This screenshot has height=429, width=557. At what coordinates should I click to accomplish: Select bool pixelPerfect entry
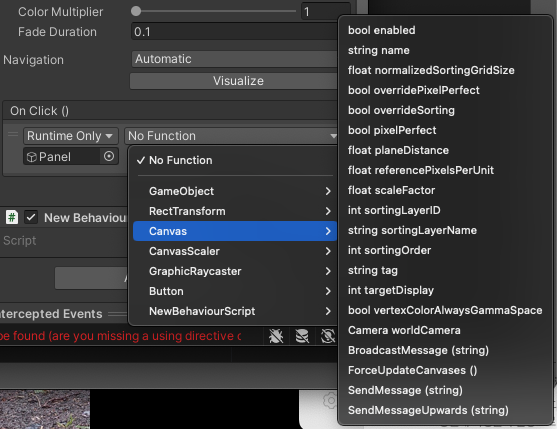(445, 130)
